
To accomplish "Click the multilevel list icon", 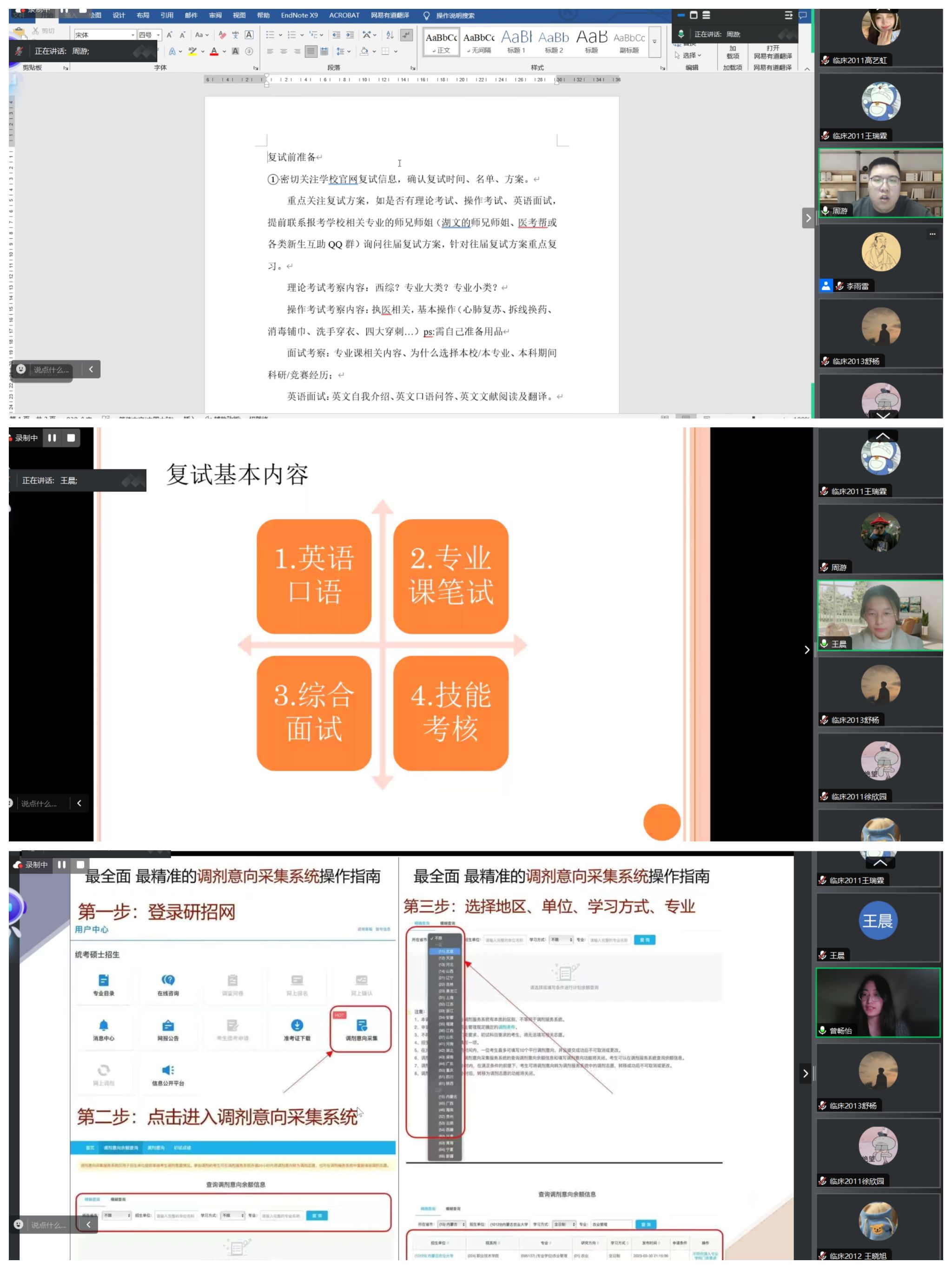I will (x=313, y=35).
